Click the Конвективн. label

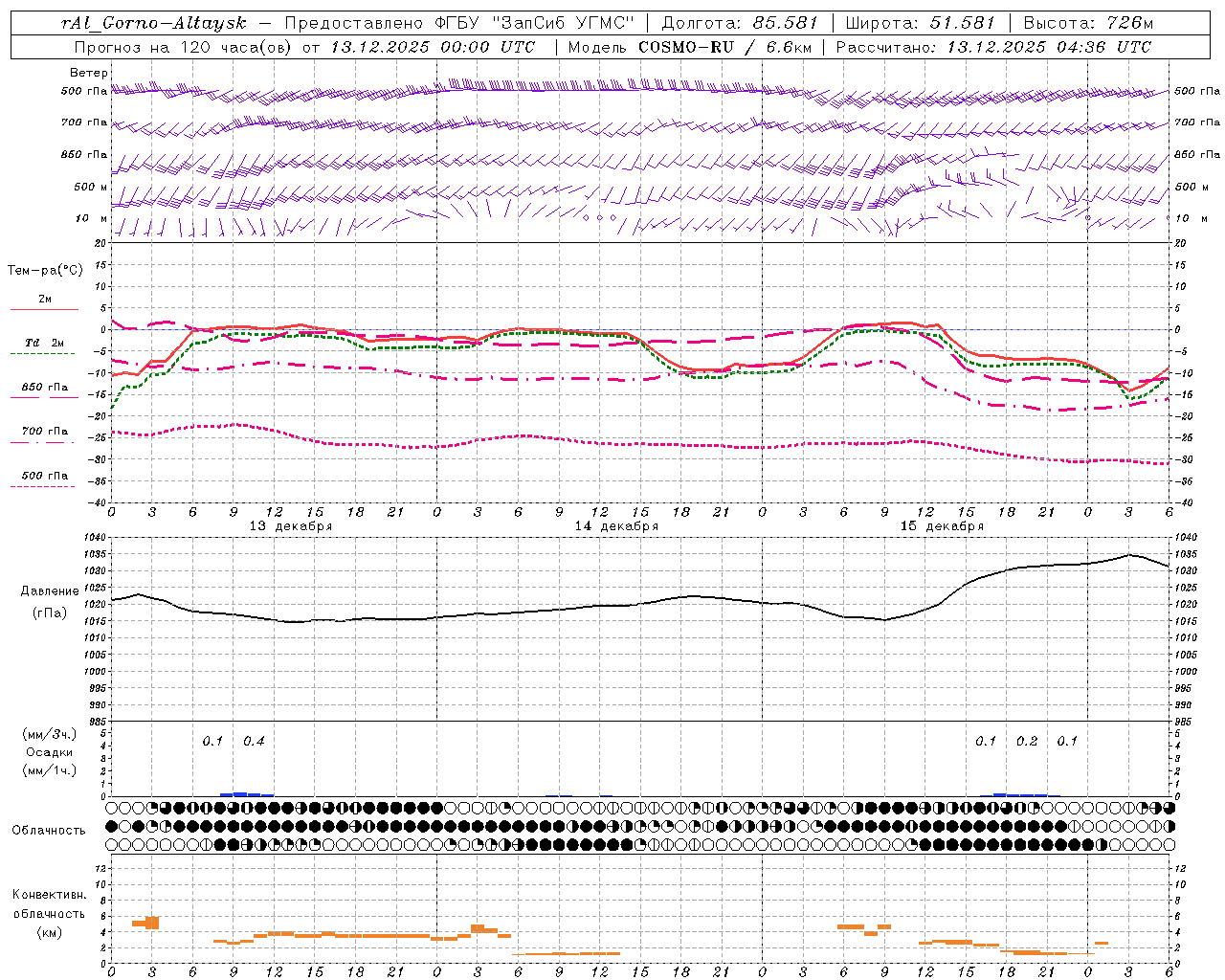[x=50, y=895]
